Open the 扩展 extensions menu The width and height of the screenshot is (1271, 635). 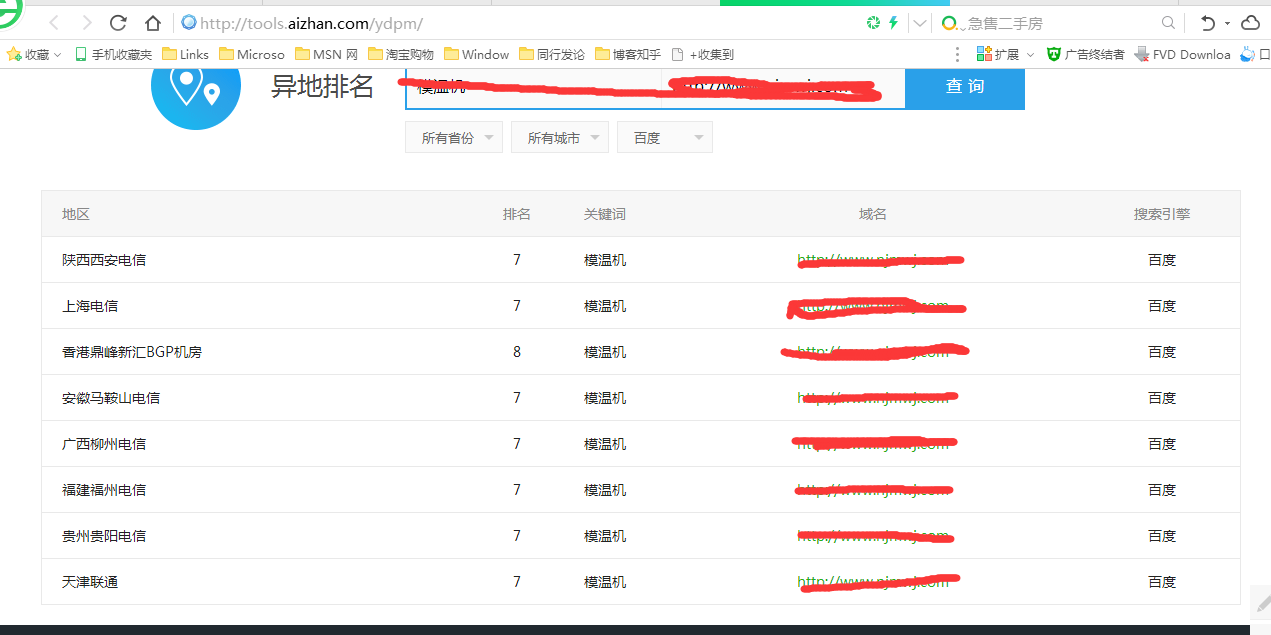[1005, 54]
